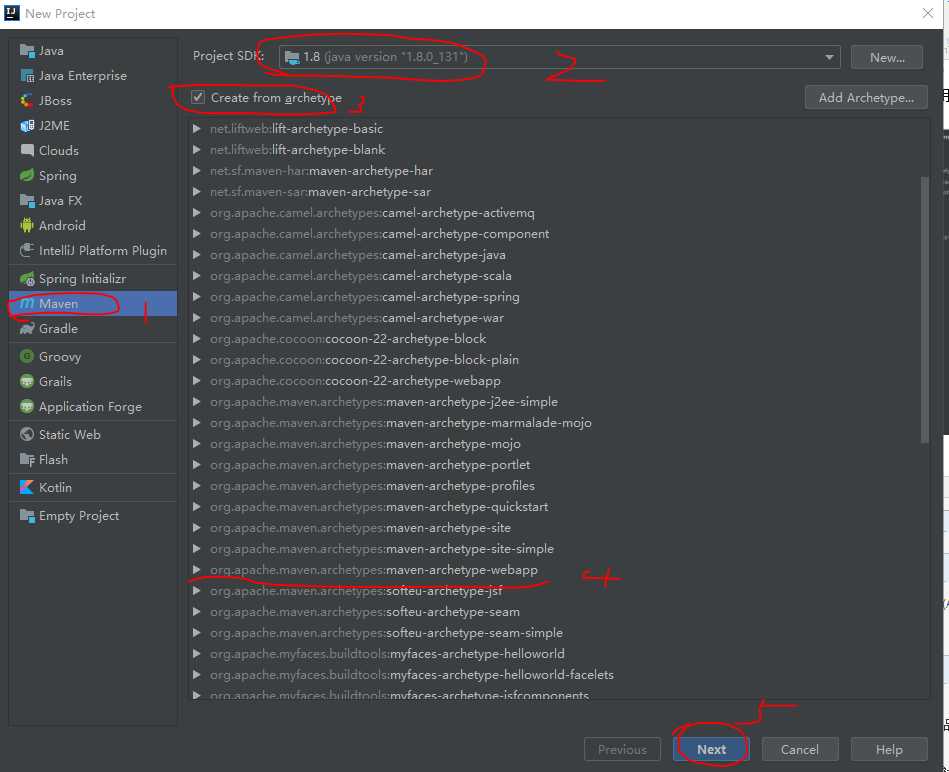
Task: Select the Maven icon
Action: (x=27, y=304)
